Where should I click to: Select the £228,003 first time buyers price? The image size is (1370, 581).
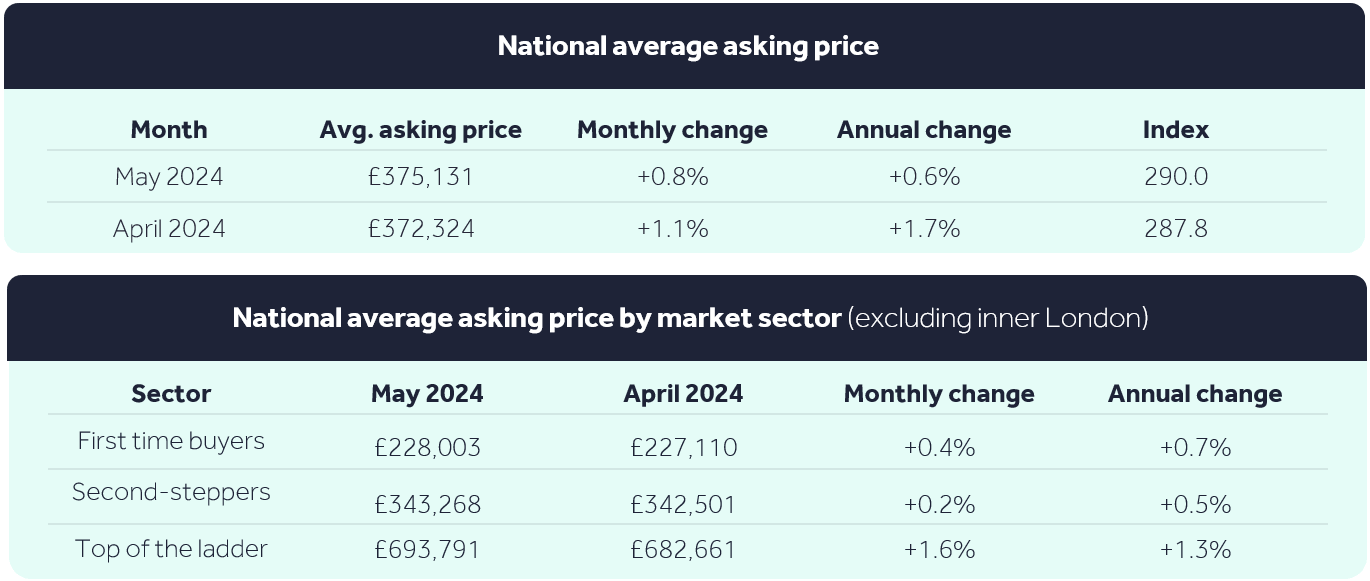click(427, 447)
